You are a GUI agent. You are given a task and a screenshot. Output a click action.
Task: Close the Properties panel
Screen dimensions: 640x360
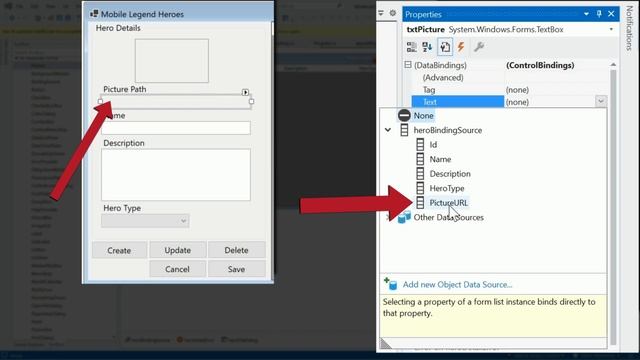click(x=611, y=14)
